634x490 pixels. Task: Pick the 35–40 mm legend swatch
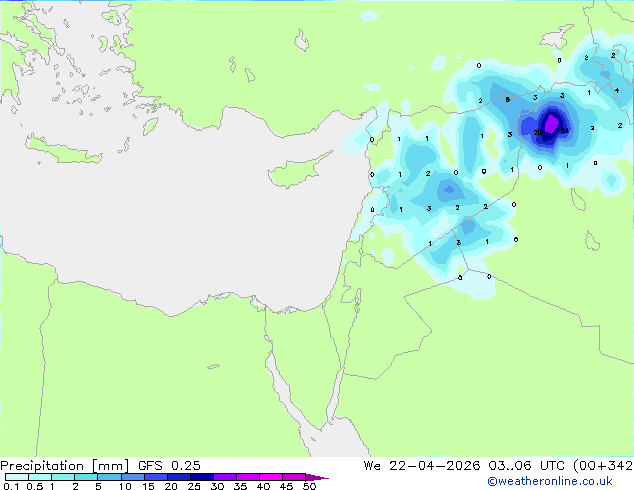click(x=247, y=477)
